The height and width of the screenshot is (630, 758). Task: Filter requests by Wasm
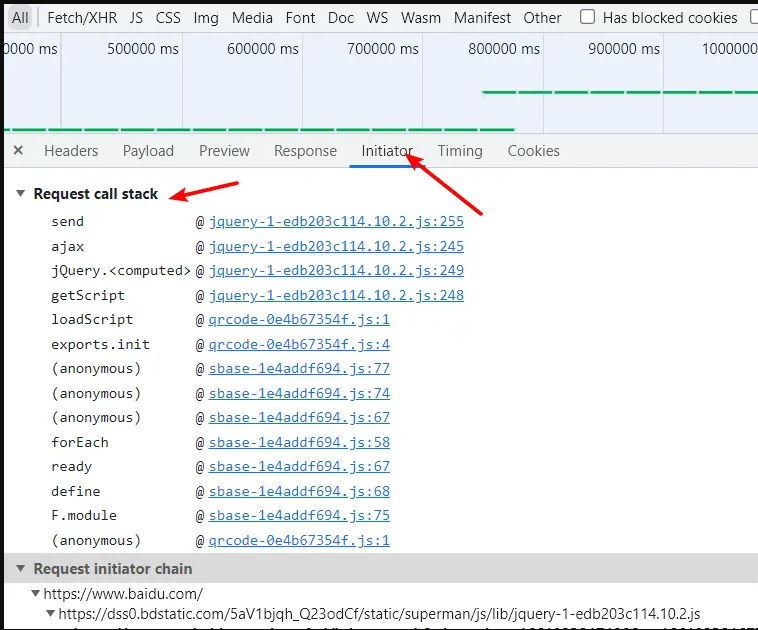pos(421,18)
